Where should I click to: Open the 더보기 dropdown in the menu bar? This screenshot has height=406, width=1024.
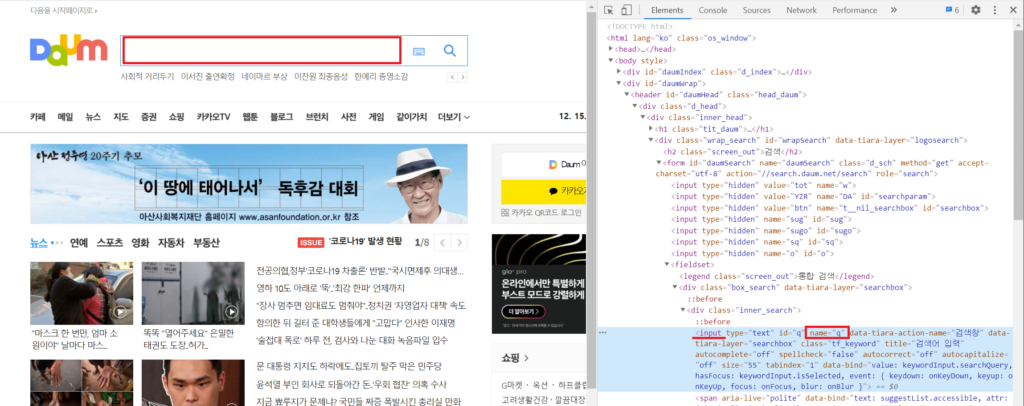point(454,117)
